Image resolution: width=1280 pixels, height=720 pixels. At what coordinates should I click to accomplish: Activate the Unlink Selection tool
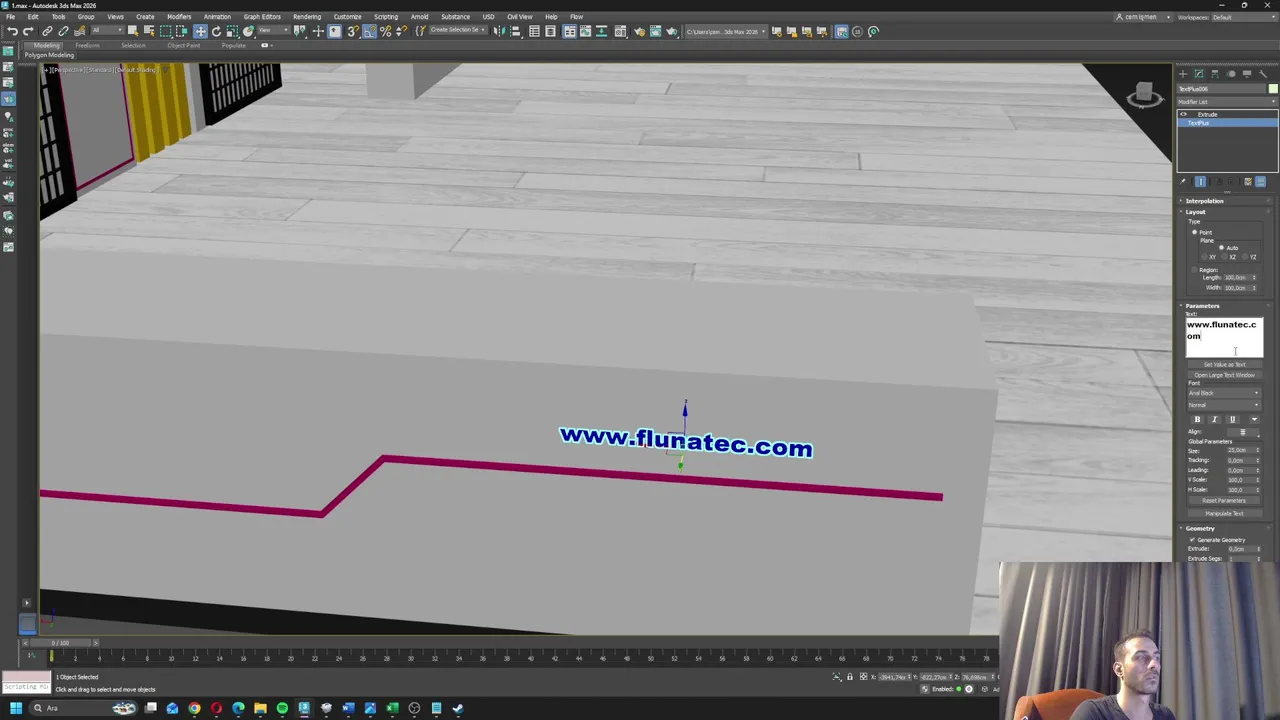point(63,31)
